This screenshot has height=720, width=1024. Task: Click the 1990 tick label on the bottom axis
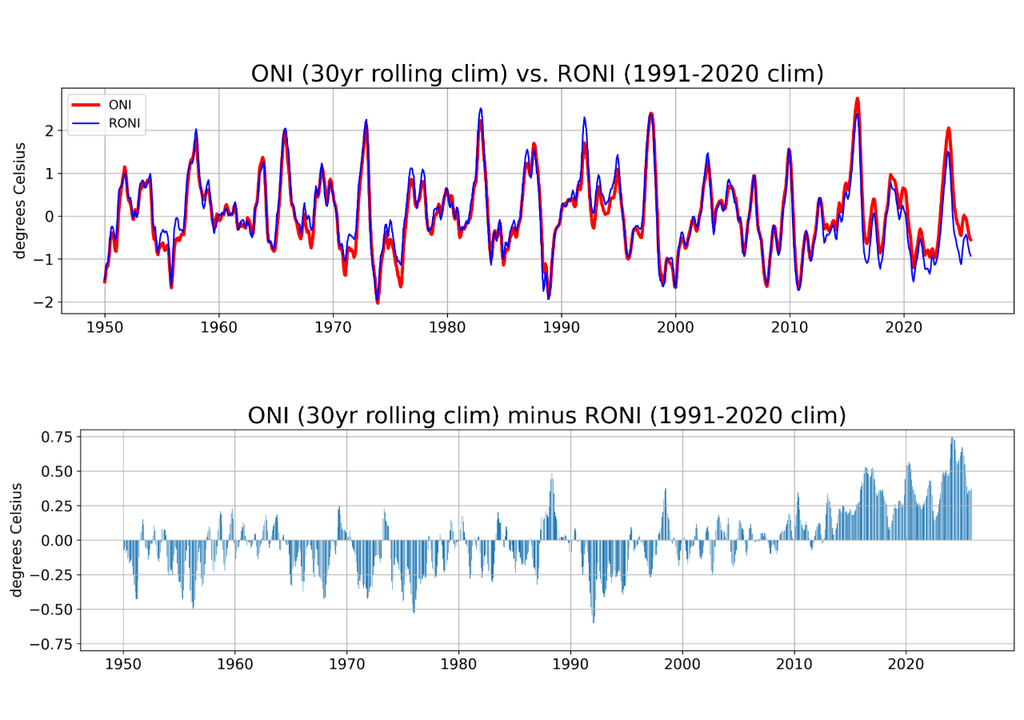(569, 663)
